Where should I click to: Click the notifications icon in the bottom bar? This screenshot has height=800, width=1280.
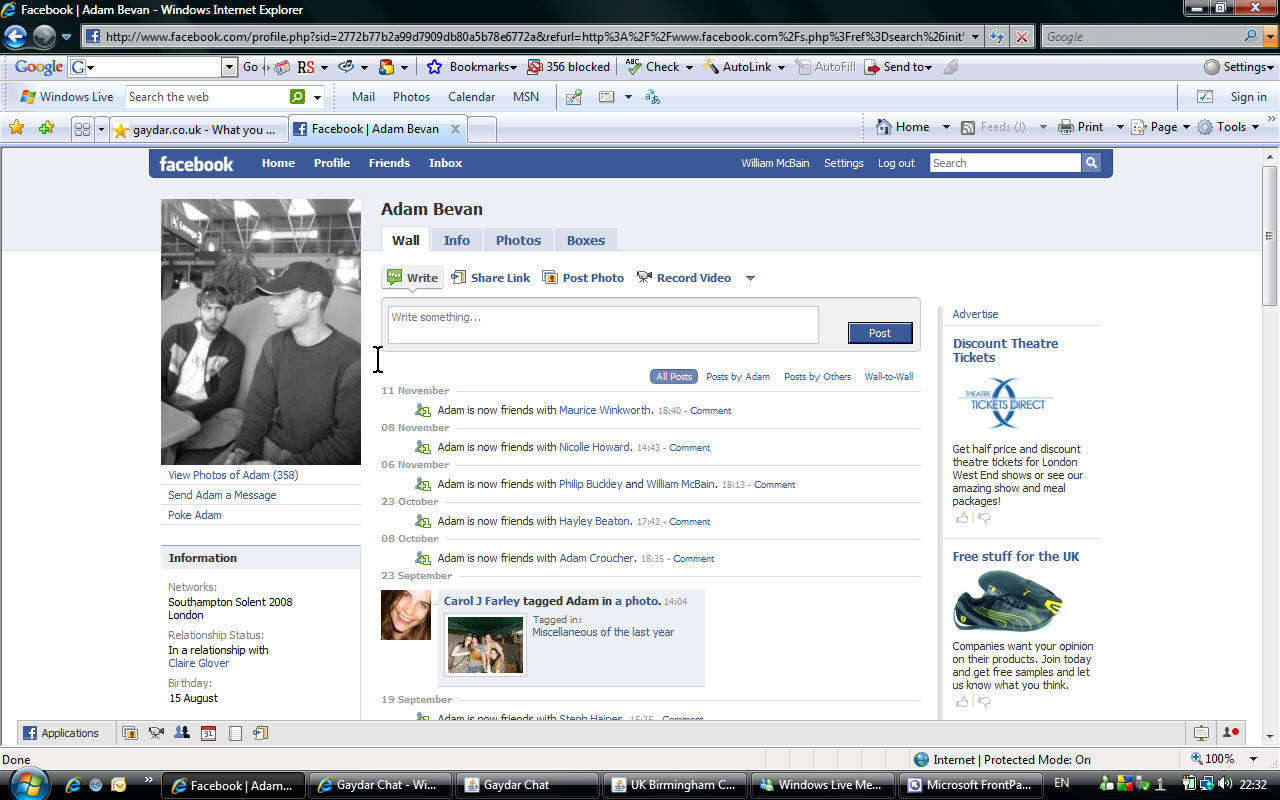click(1201, 733)
